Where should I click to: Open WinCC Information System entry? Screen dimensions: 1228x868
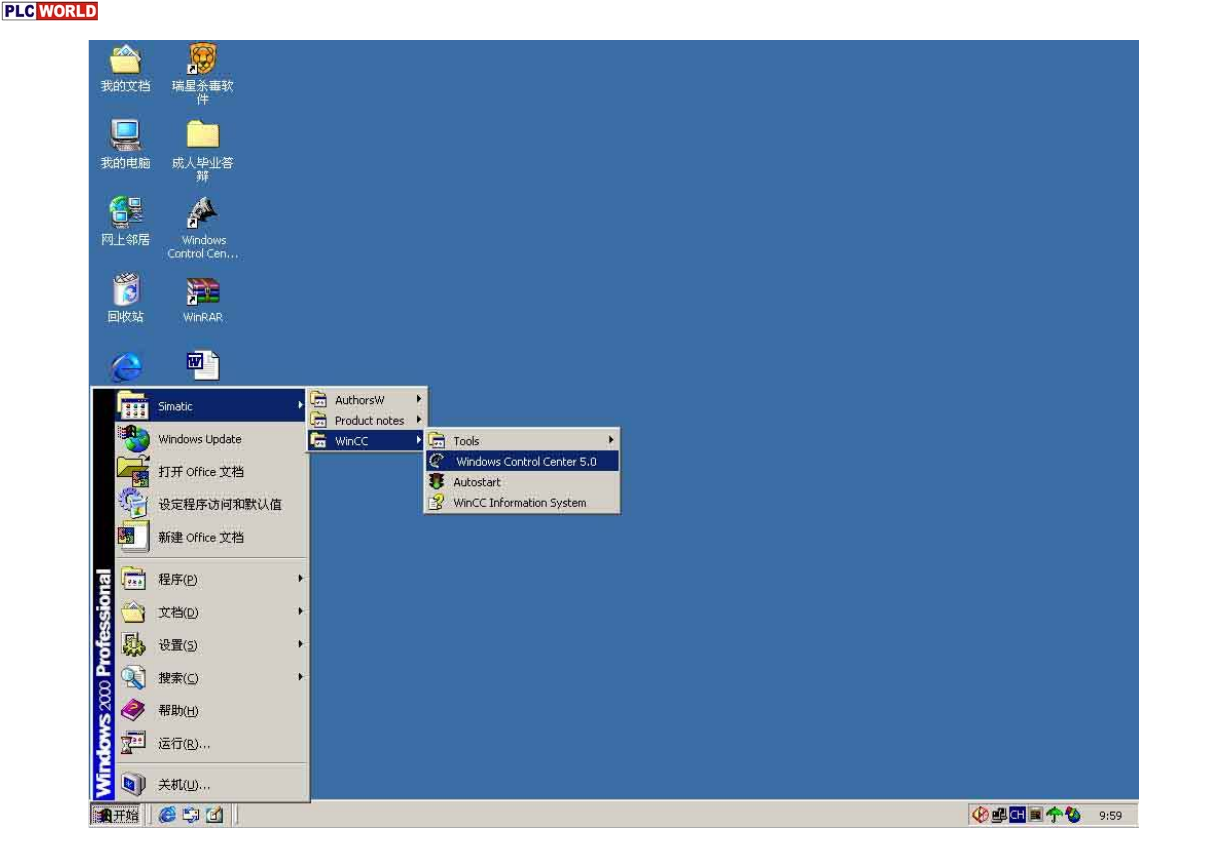click(x=522, y=503)
